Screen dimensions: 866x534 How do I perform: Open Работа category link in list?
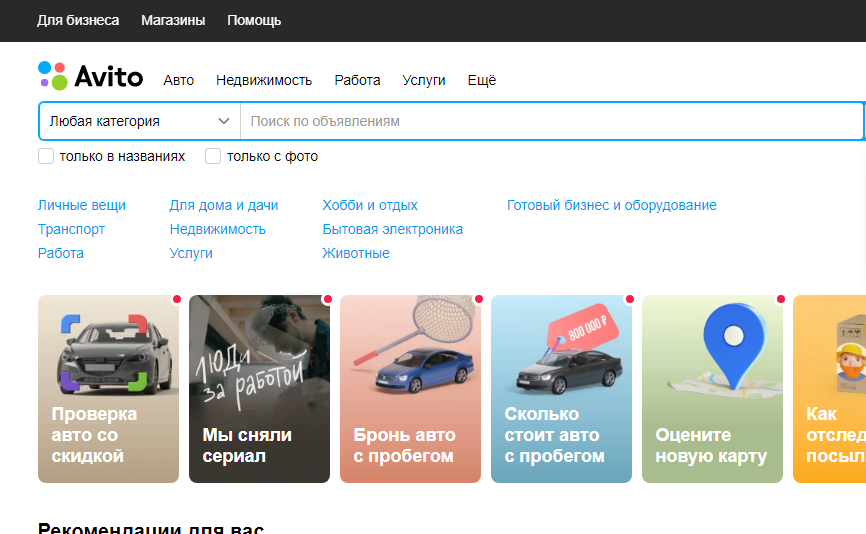[61, 253]
